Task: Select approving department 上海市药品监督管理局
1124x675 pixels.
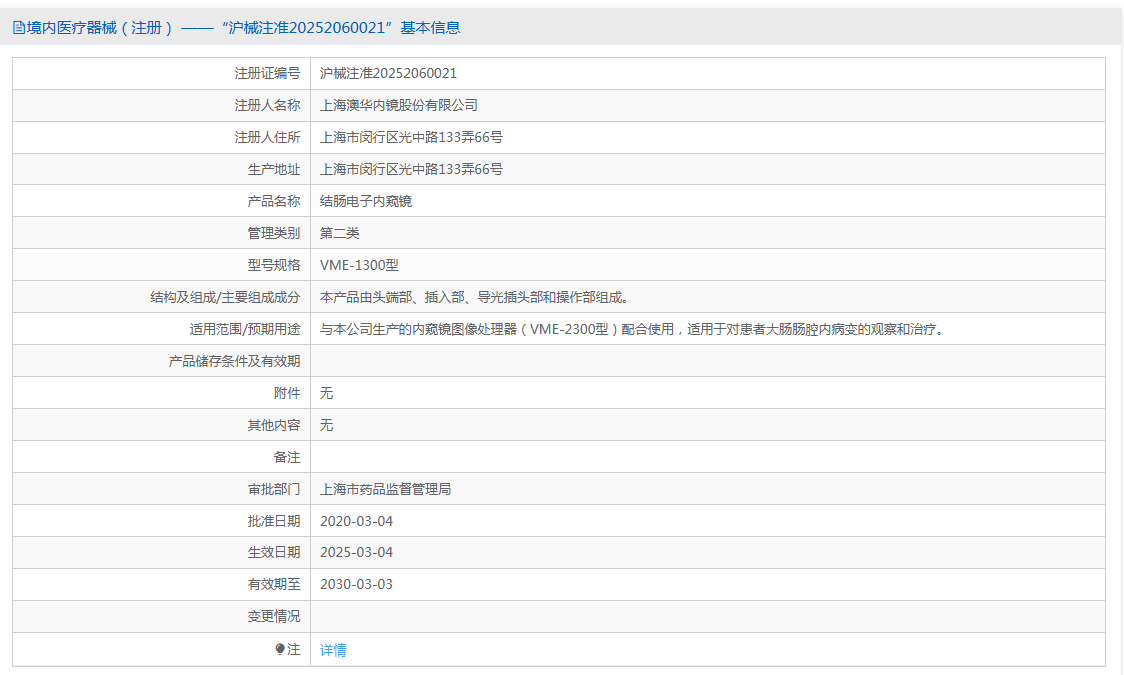Action: click(386, 489)
